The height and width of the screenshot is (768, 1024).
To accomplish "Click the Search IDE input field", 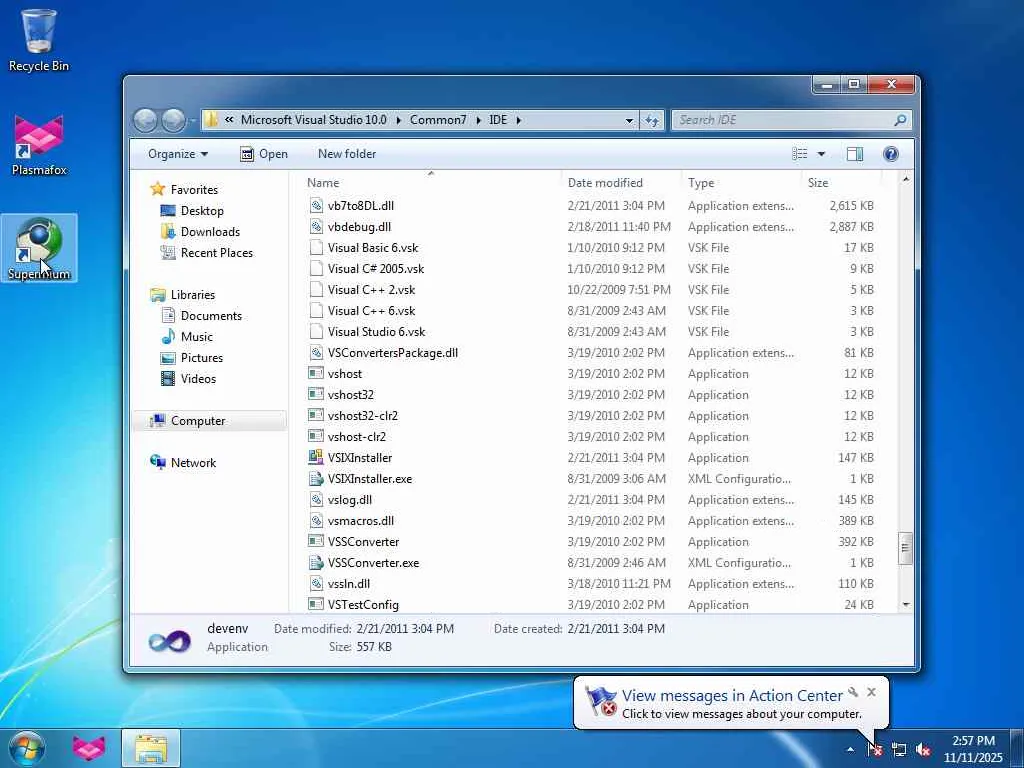I will coord(784,120).
